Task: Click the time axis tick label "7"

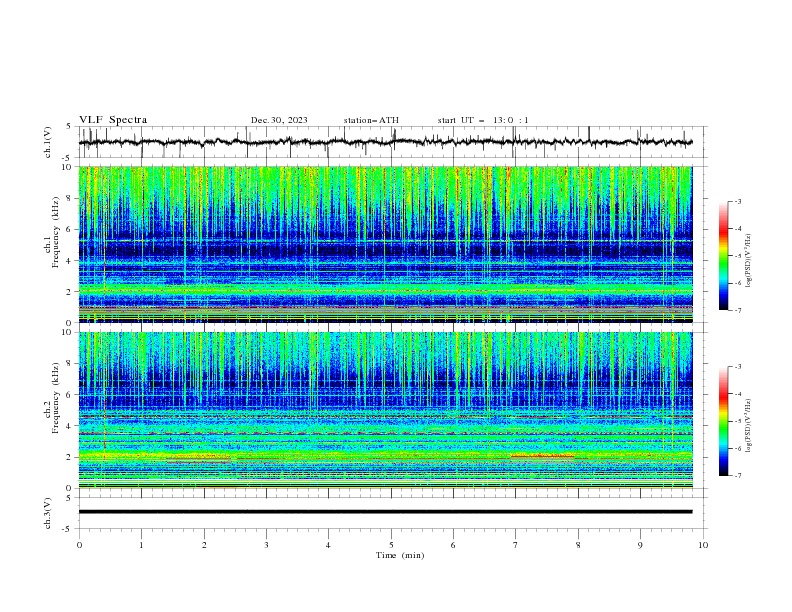Action: [x=515, y=545]
